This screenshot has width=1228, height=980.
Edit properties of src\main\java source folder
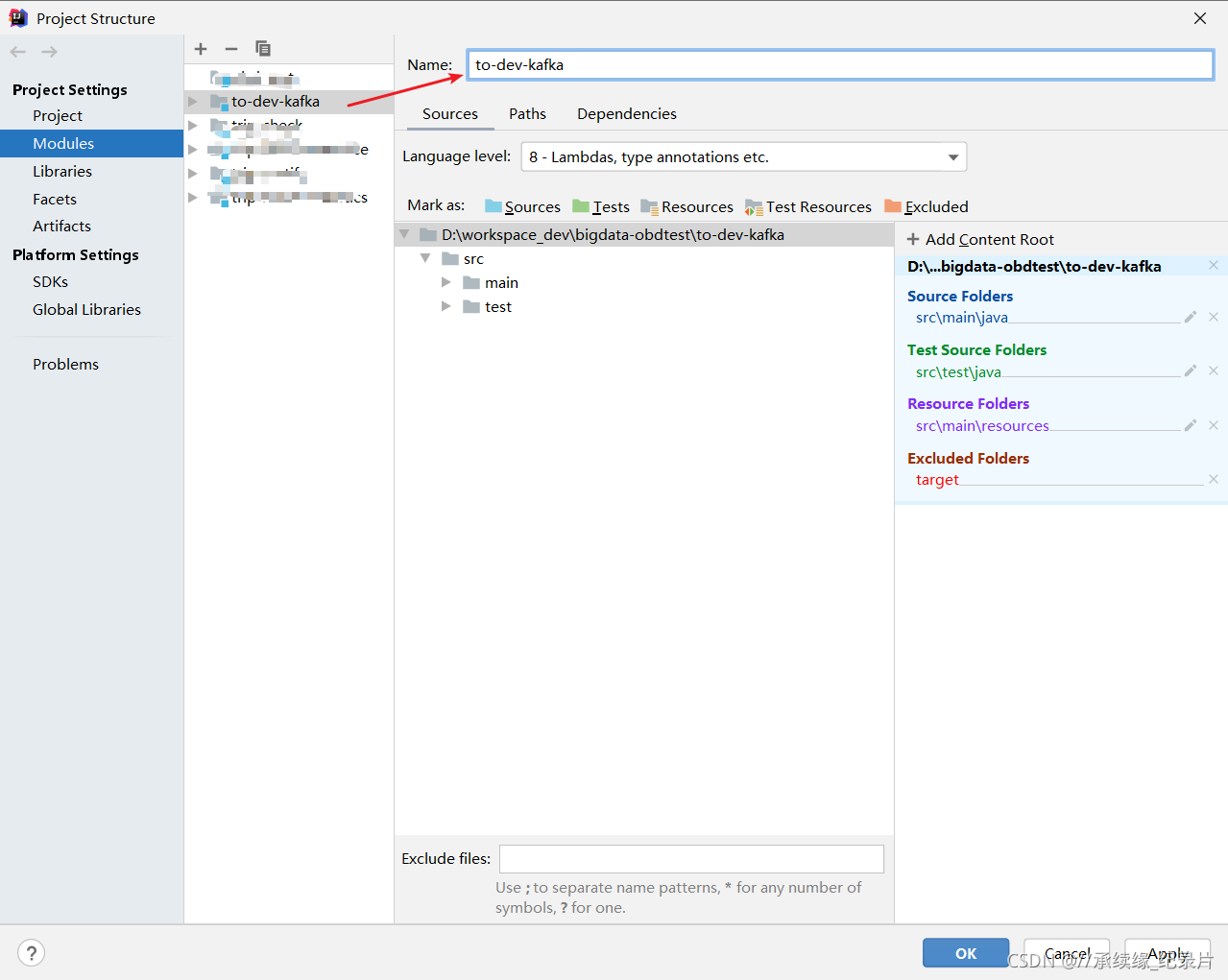click(1191, 317)
